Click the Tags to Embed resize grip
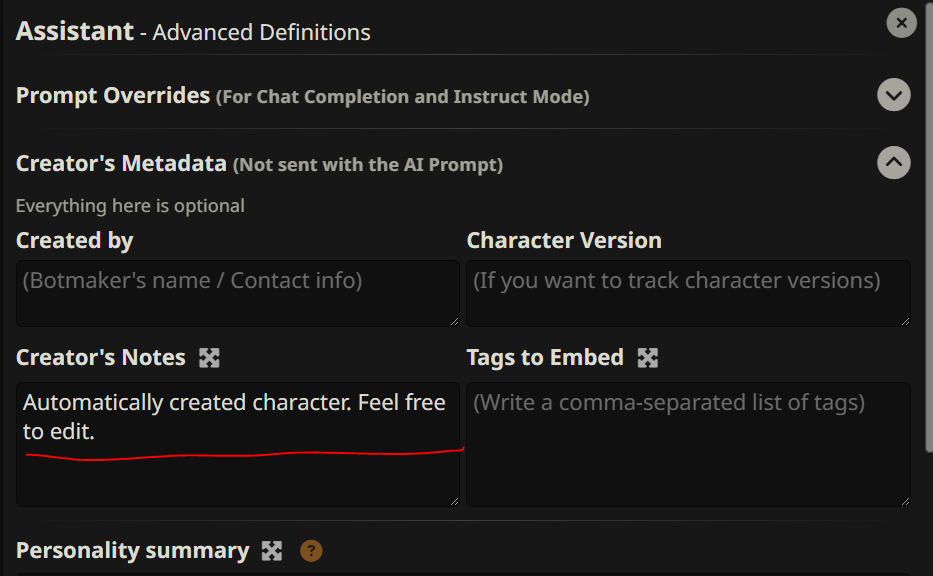Image resolution: width=933 pixels, height=576 pixels. tap(905, 500)
